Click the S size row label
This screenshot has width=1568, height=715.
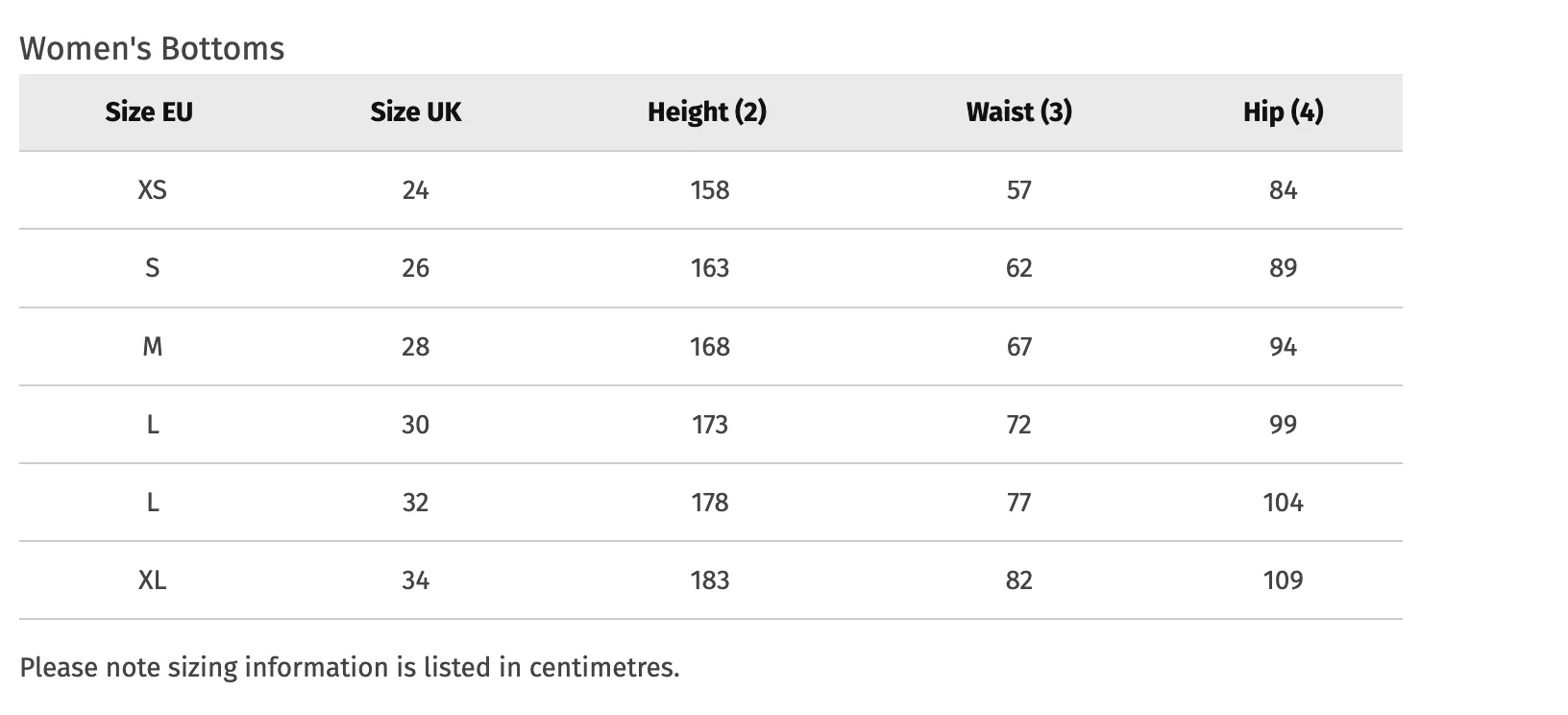153,268
